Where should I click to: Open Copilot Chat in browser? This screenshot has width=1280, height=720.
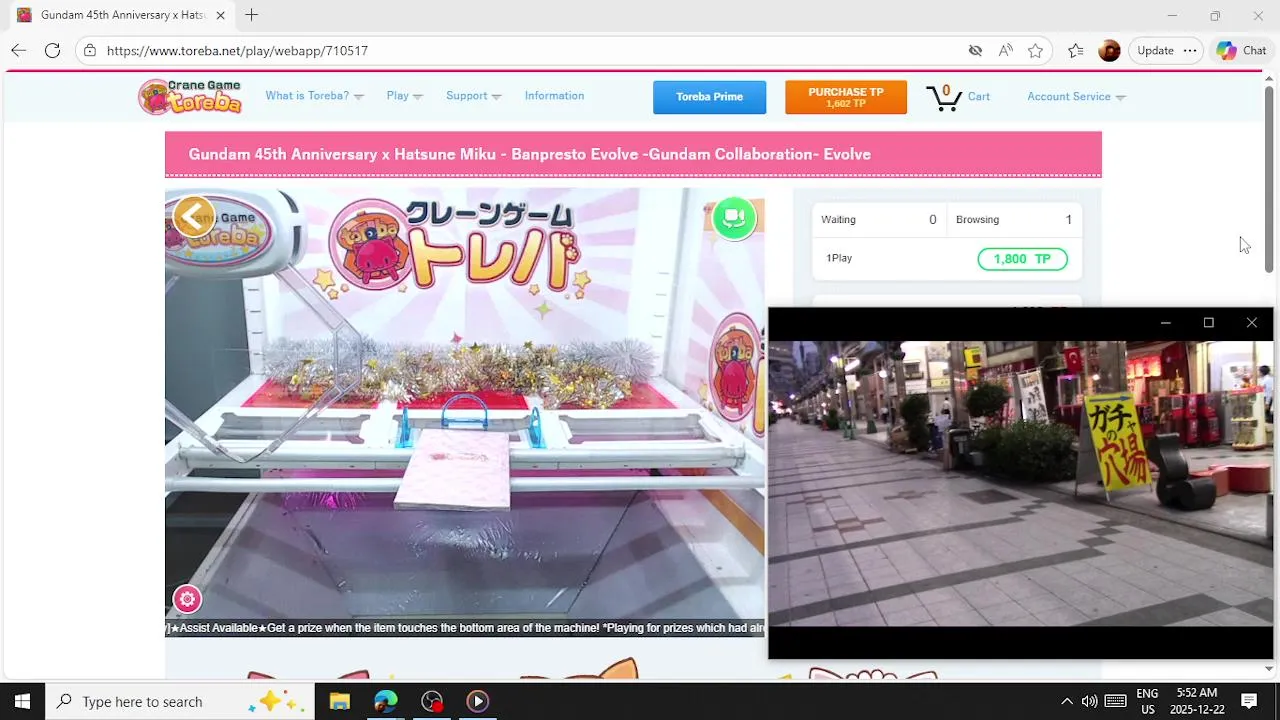click(1242, 50)
